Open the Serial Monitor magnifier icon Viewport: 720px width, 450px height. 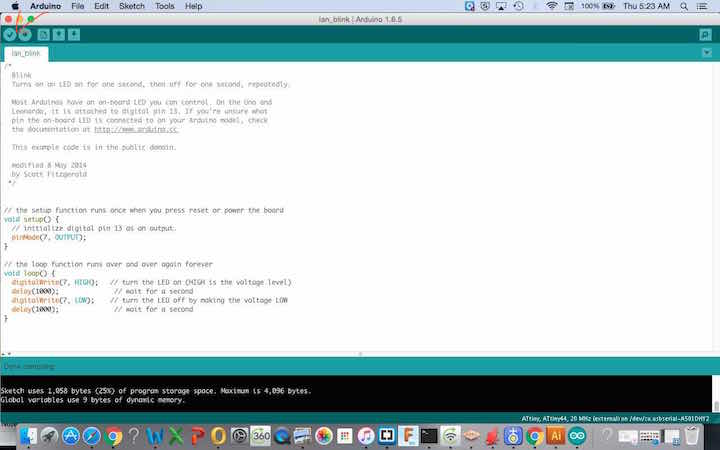(x=705, y=34)
